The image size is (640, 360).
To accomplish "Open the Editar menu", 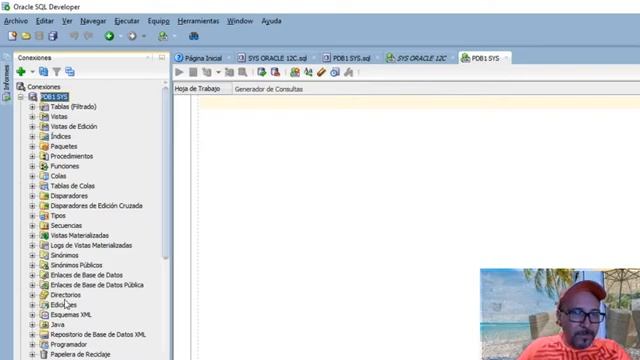I will click(x=44, y=21).
